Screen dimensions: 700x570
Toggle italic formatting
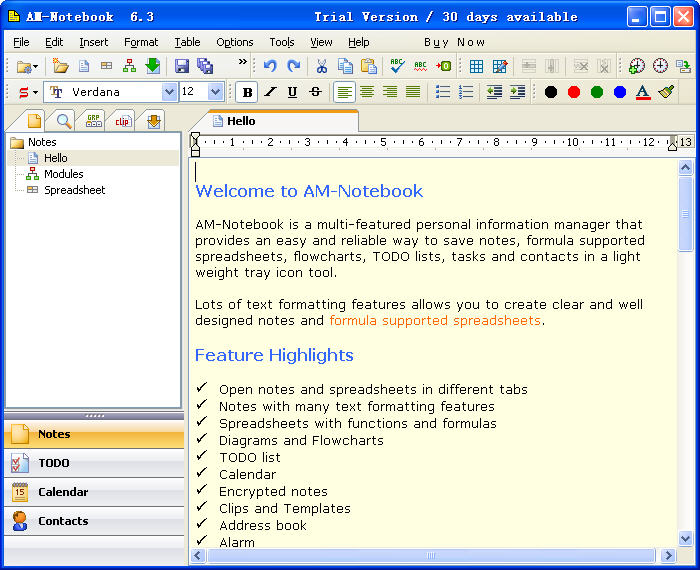270,92
